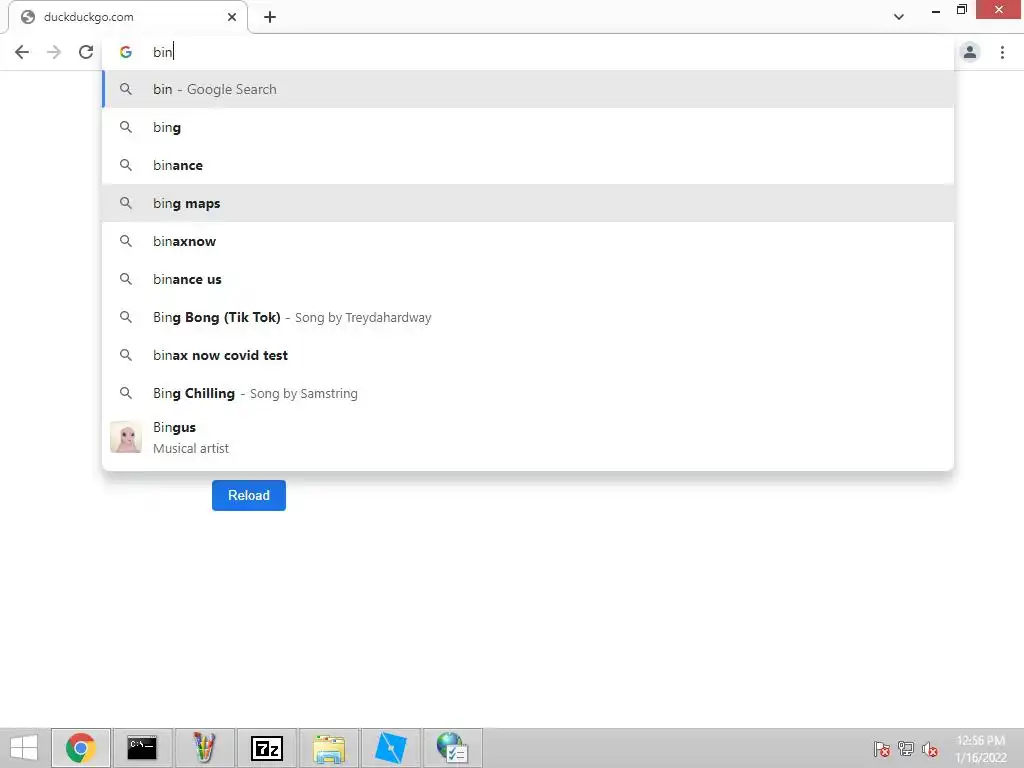
Task: Choose the 'binance us' suggestion
Action: coord(528,279)
